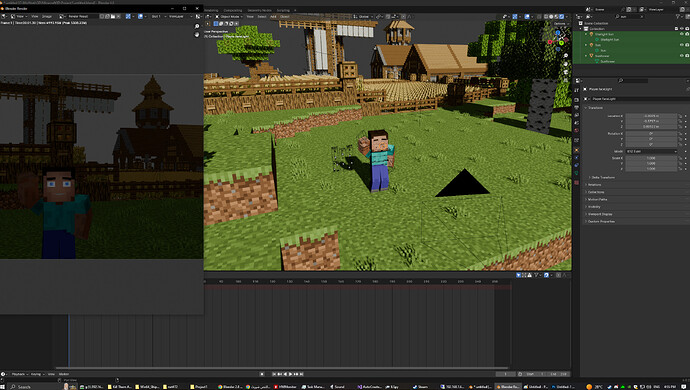Click the Rotation Z value field
The image size is (690, 390).
(651, 144)
